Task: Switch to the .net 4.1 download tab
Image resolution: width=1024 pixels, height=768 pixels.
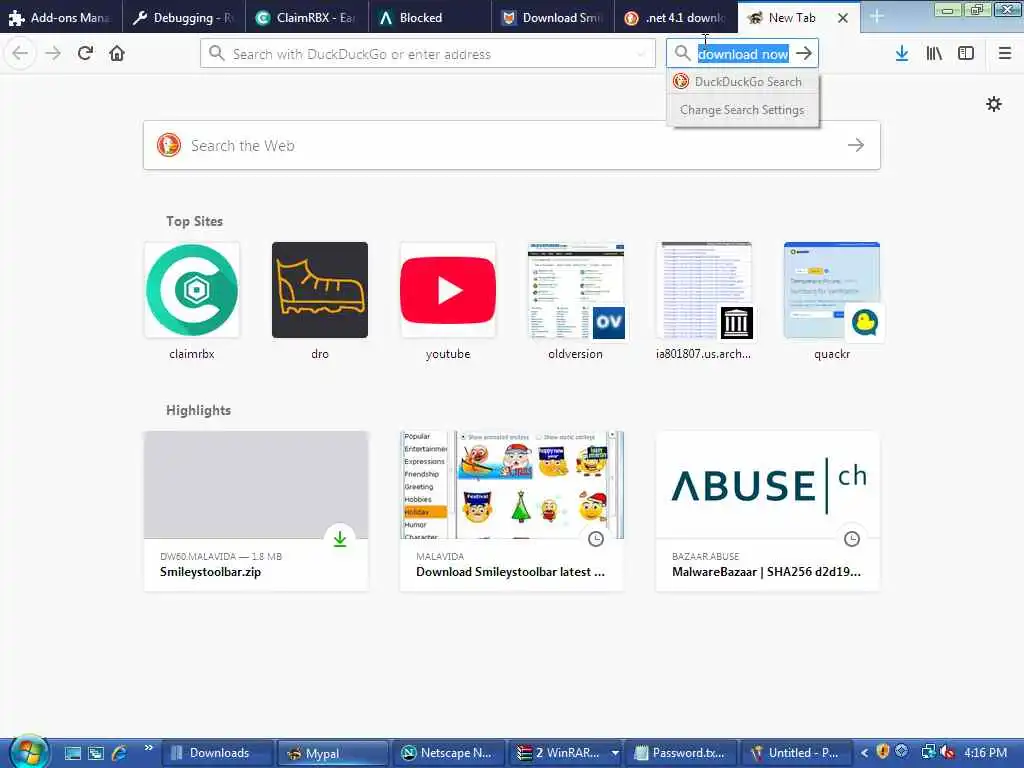Action: (x=675, y=18)
